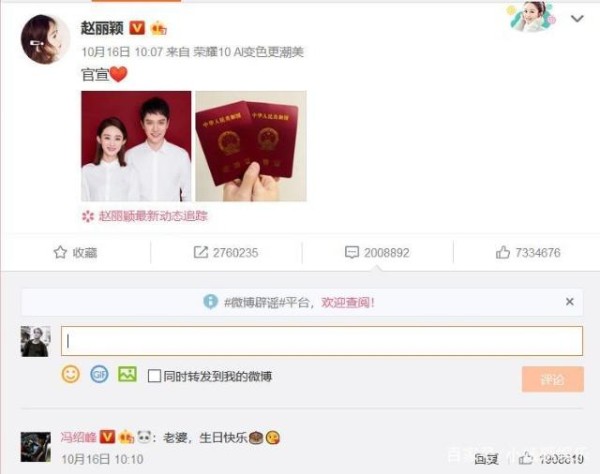
Task: Like 冯绍峰's comment via thumbs-up icon
Action: point(526,458)
